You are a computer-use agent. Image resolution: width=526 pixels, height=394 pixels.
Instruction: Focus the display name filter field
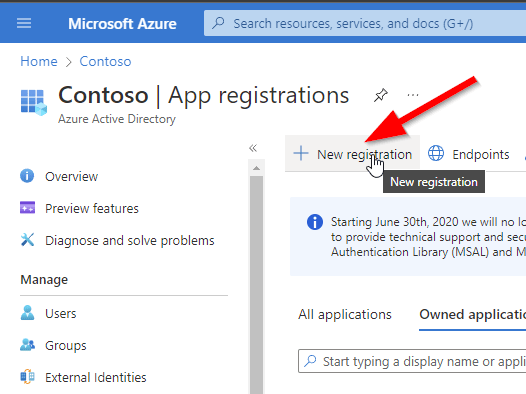[412, 361]
